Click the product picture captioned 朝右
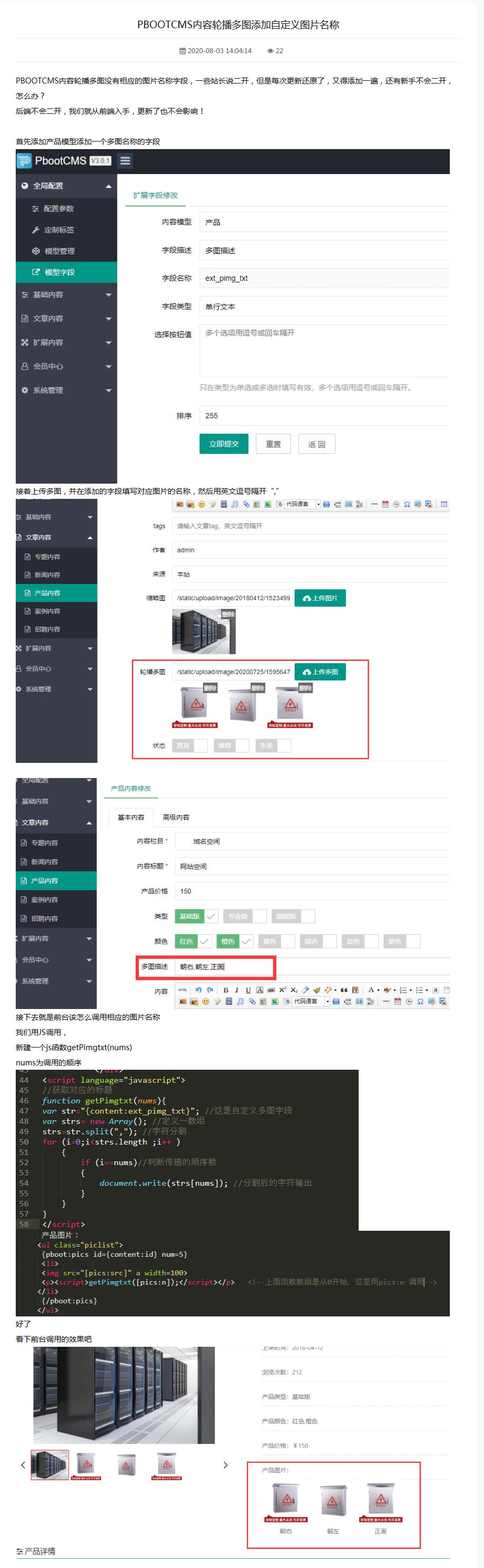Screen dimensions: 484x1568 tap(285, 1502)
